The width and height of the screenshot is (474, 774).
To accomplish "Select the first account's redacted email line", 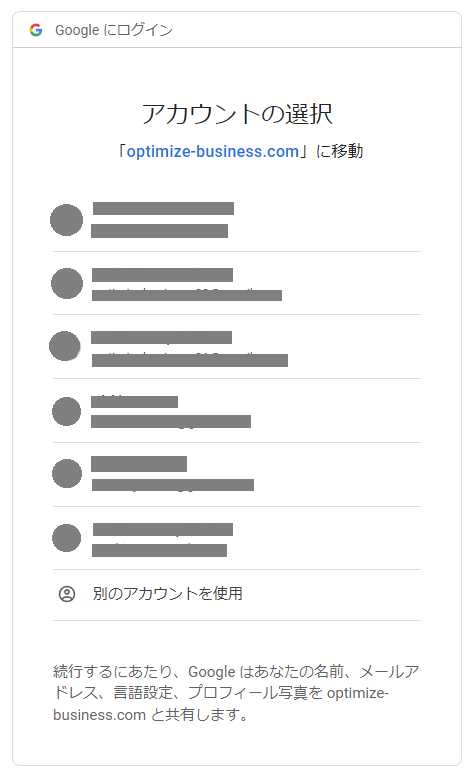I will pos(159,231).
